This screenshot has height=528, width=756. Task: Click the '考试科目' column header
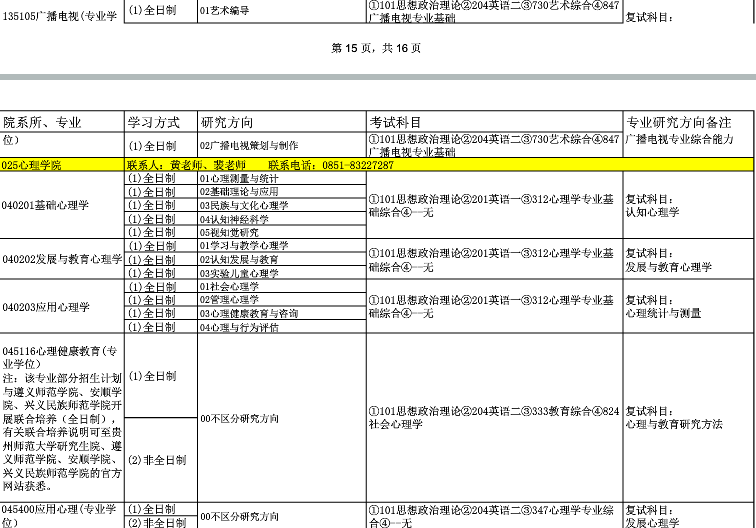395,121
